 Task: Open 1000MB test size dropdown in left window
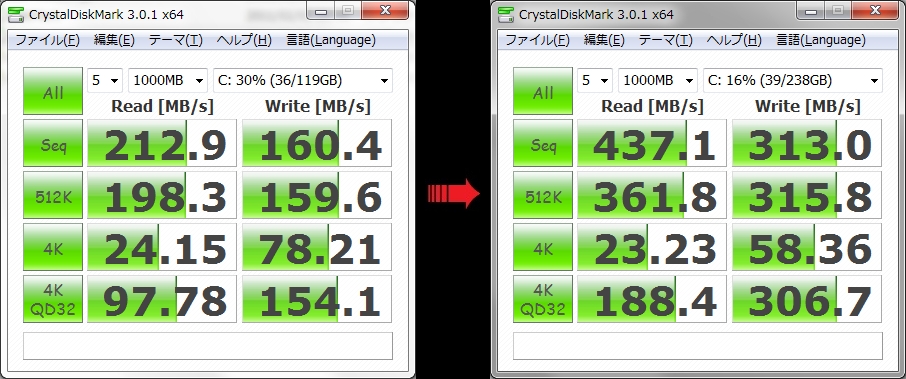pyautogui.click(x=168, y=80)
